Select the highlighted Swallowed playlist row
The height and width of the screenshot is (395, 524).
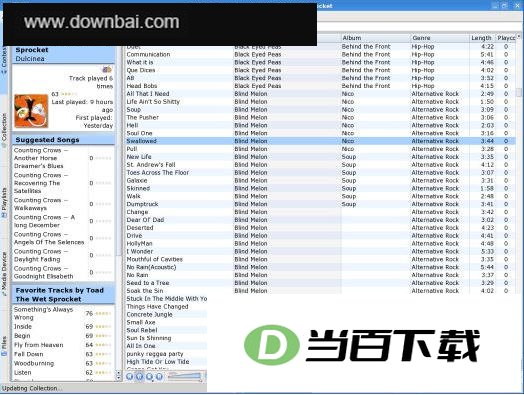[320, 141]
